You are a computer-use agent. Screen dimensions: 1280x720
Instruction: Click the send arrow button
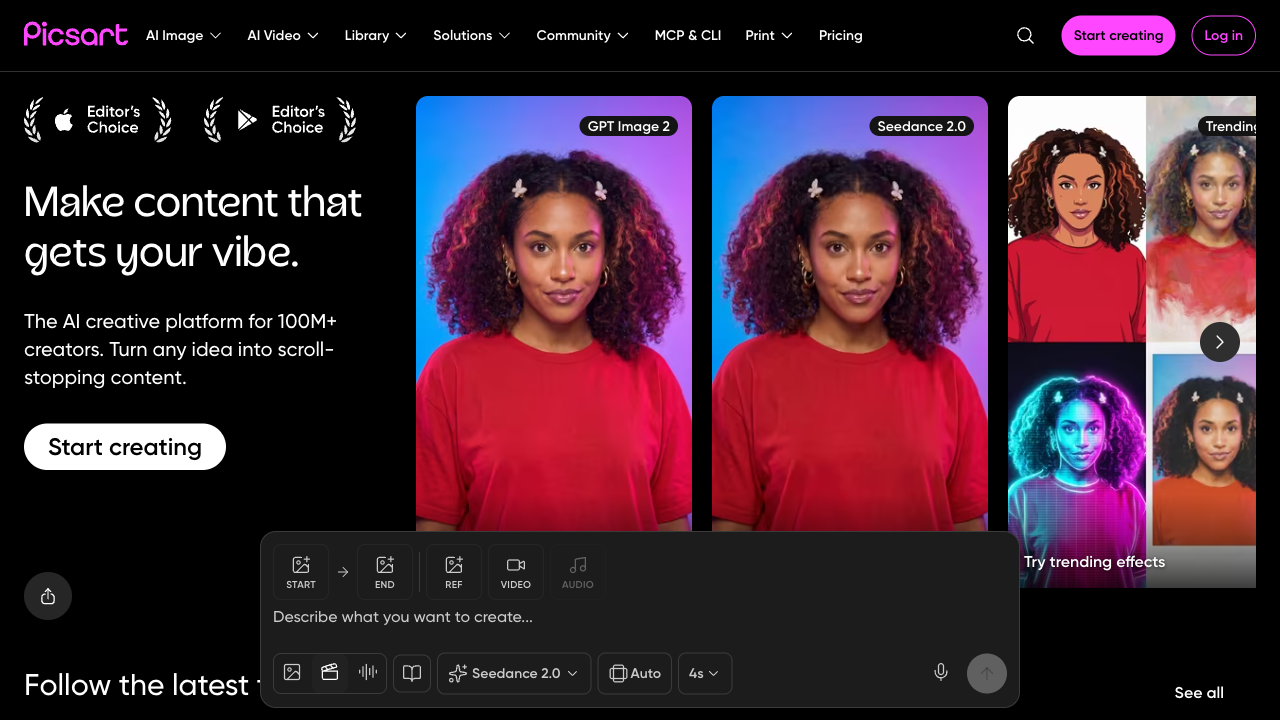[987, 673]
